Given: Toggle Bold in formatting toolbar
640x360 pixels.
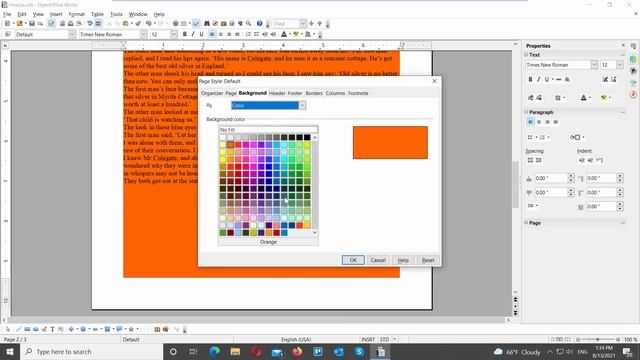Looking at the screenshot, I should tap(184, 34).
